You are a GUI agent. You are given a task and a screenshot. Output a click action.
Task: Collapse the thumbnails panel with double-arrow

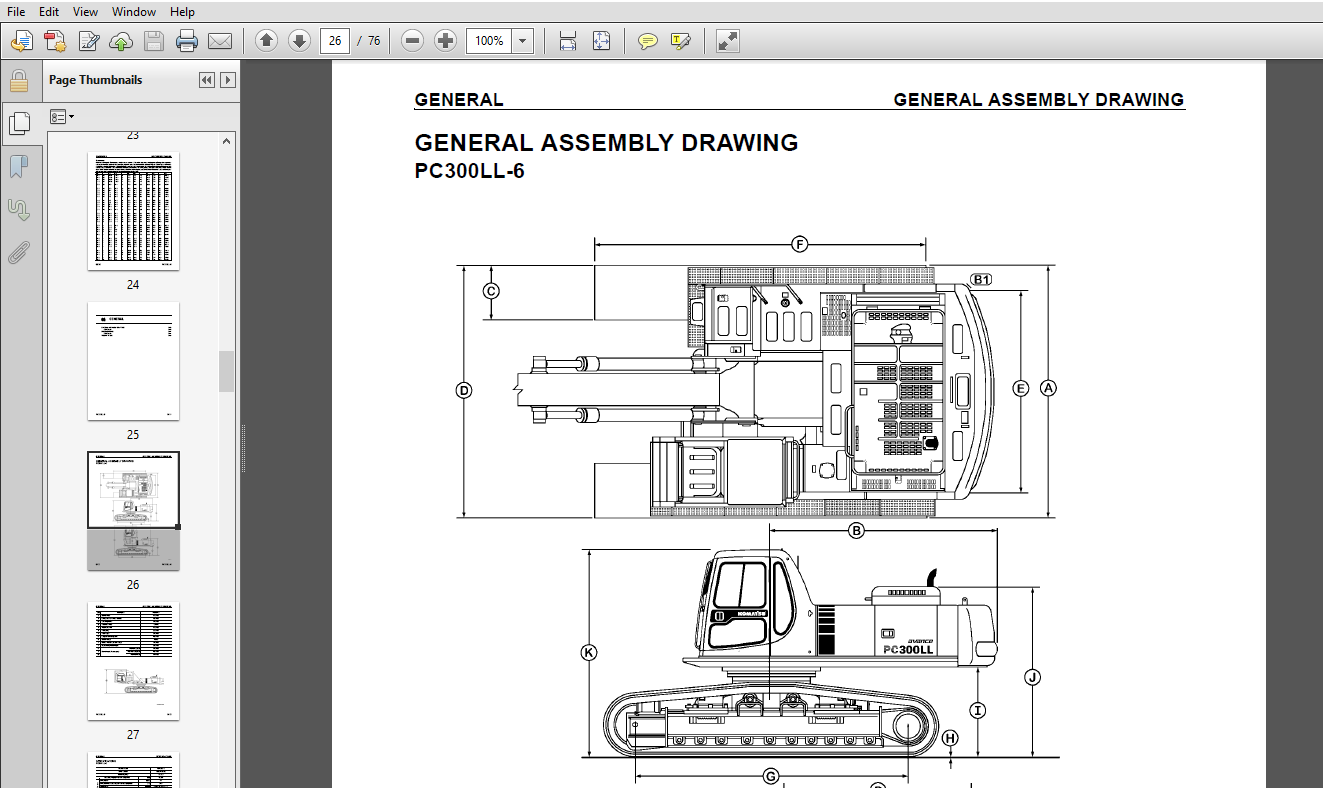[x=207, y=80]
